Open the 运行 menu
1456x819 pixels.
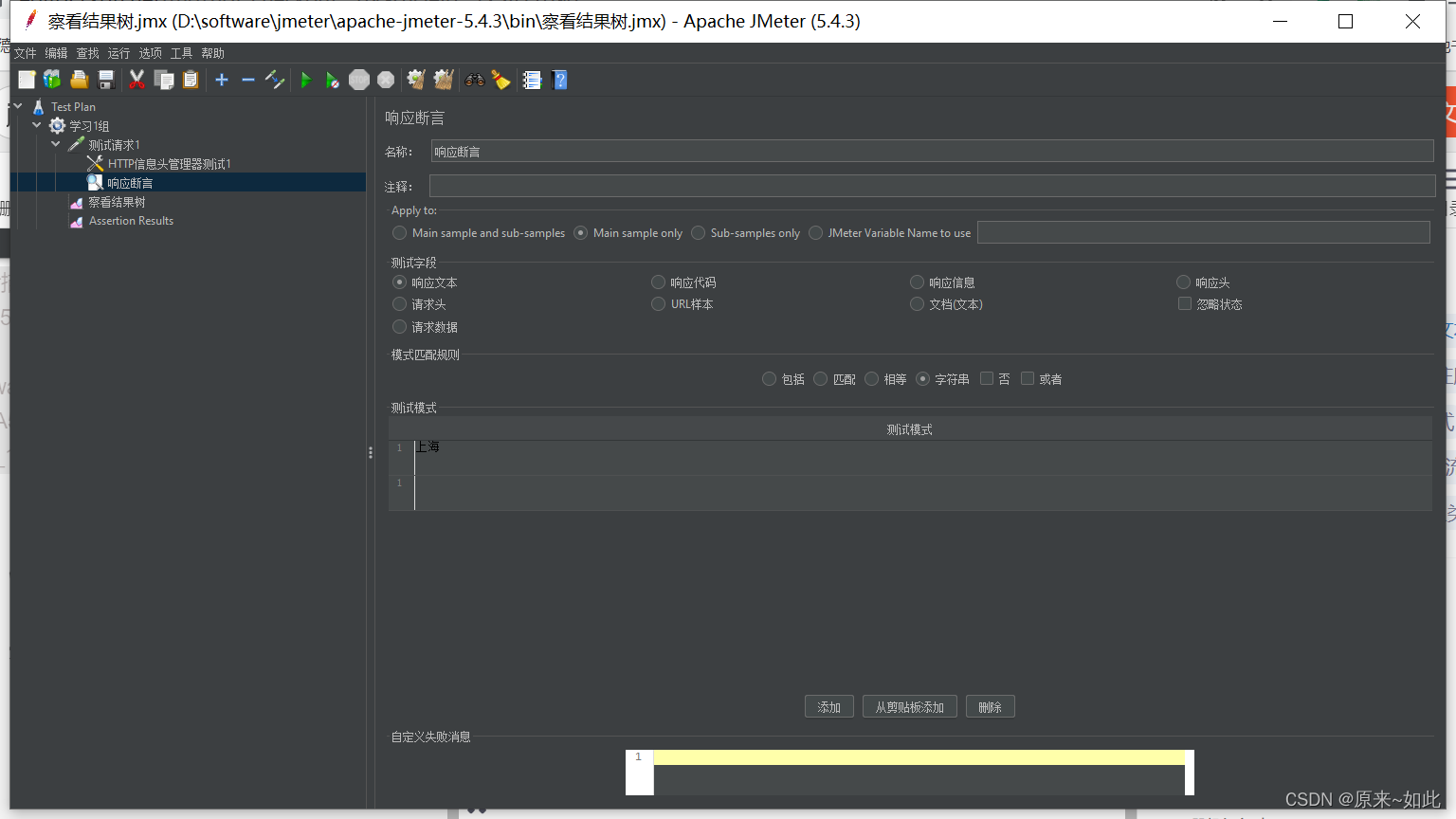click(x=118, y=53)
